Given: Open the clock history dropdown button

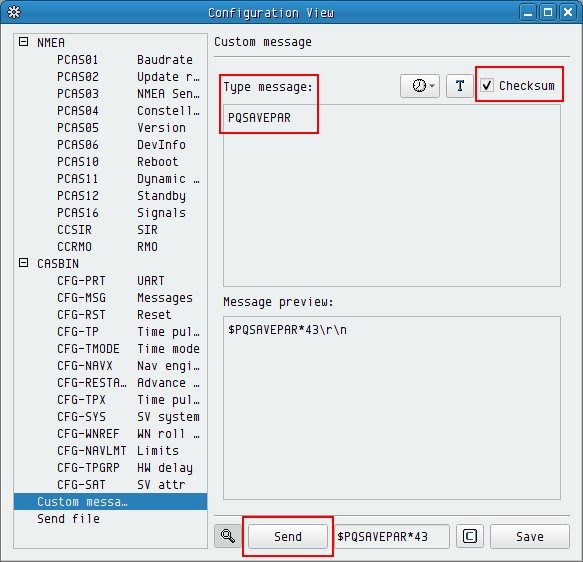Looking at the screenshot, I should (x=420, y=86).
